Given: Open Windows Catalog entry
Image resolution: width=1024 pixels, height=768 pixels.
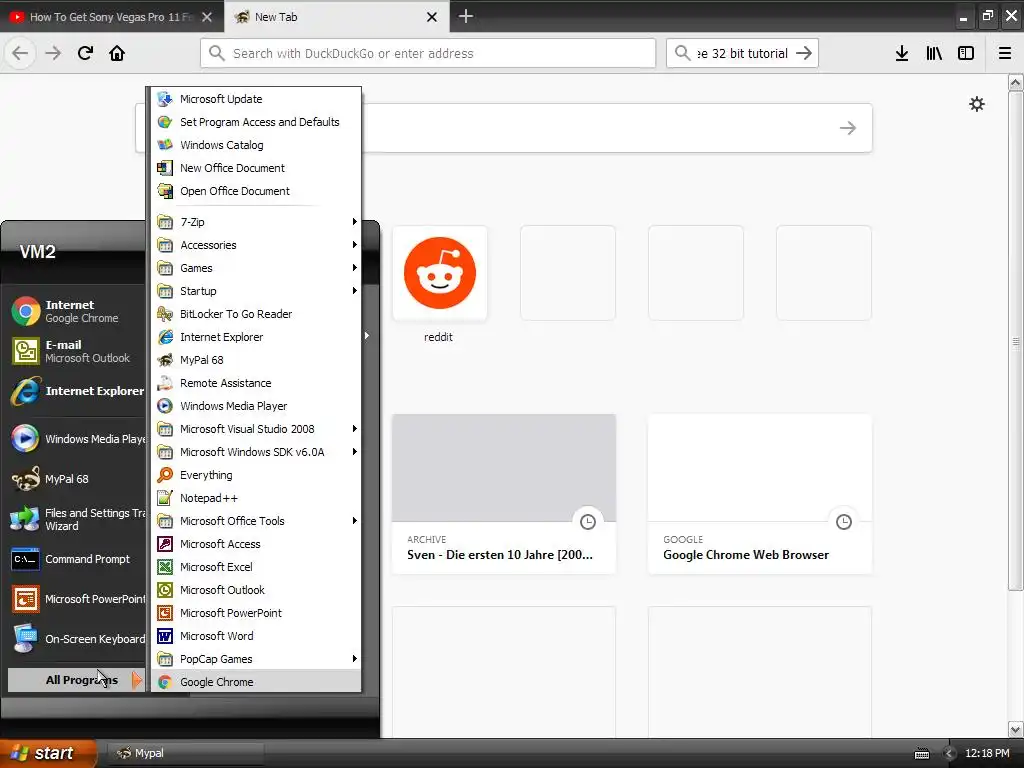Looking at the screenshot, I should tap(256, 145).
